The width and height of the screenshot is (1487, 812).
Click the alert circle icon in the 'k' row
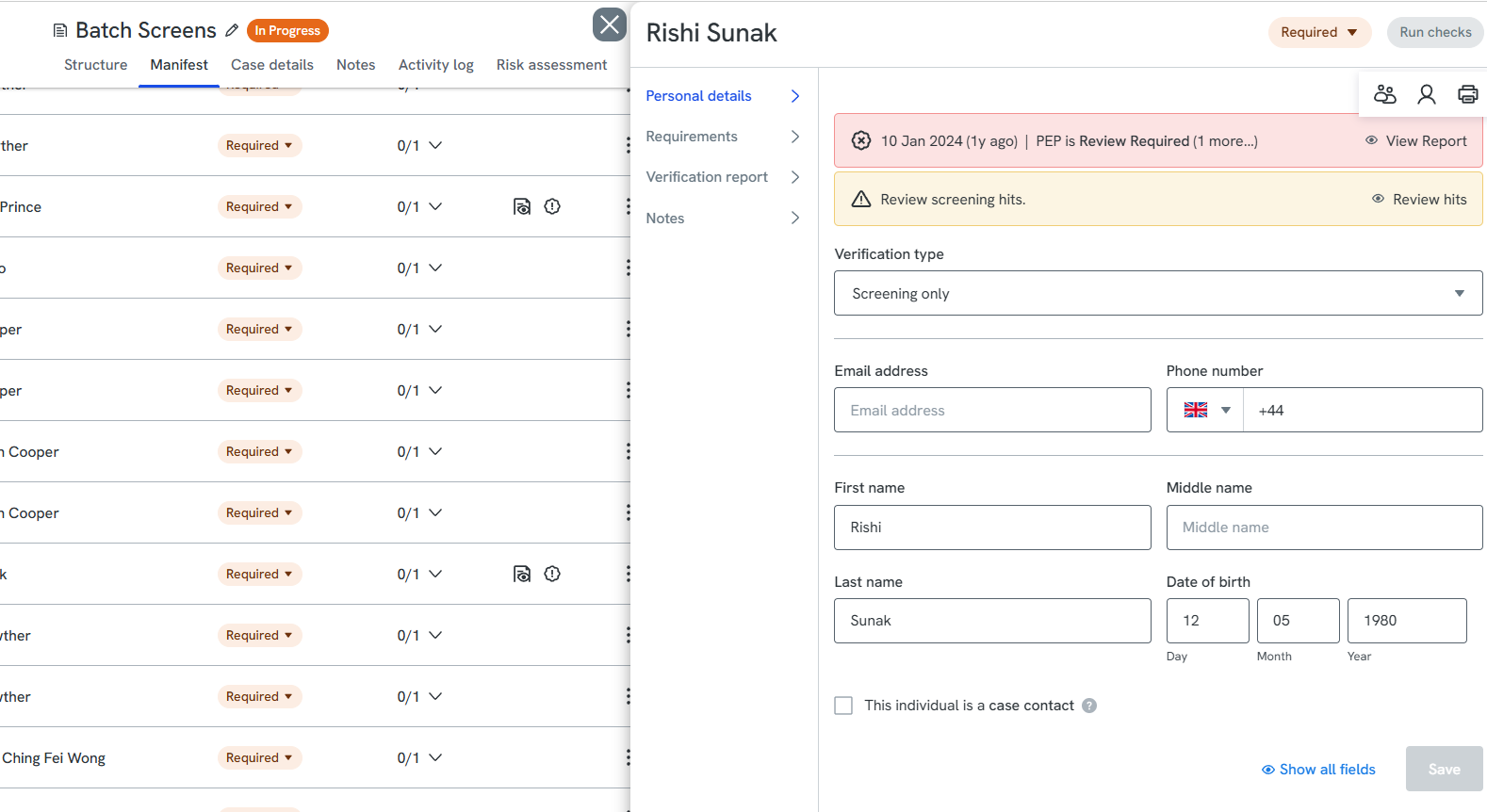click(552, 574)
